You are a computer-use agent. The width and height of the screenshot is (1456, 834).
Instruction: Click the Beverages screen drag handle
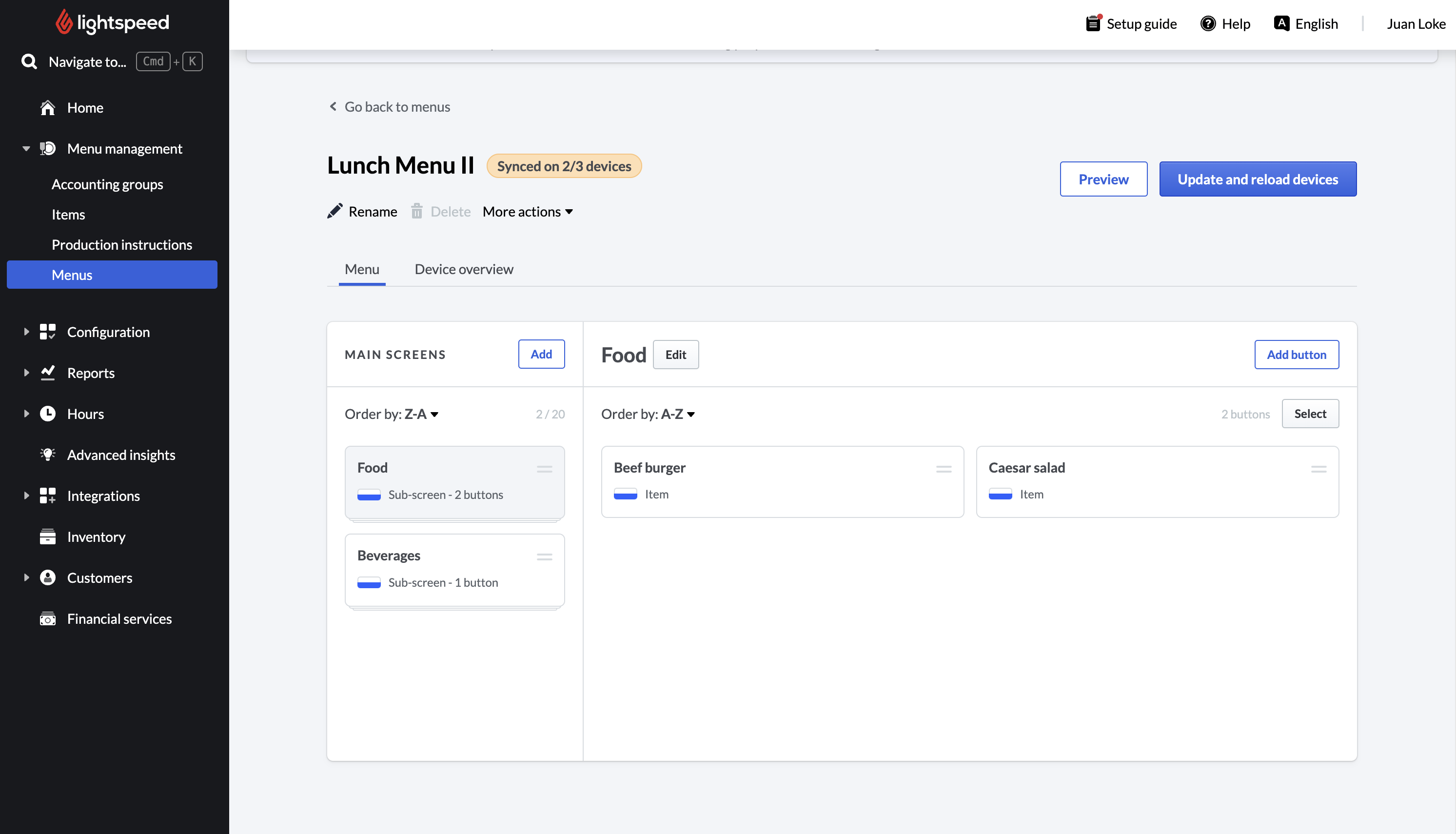[545, 557]
